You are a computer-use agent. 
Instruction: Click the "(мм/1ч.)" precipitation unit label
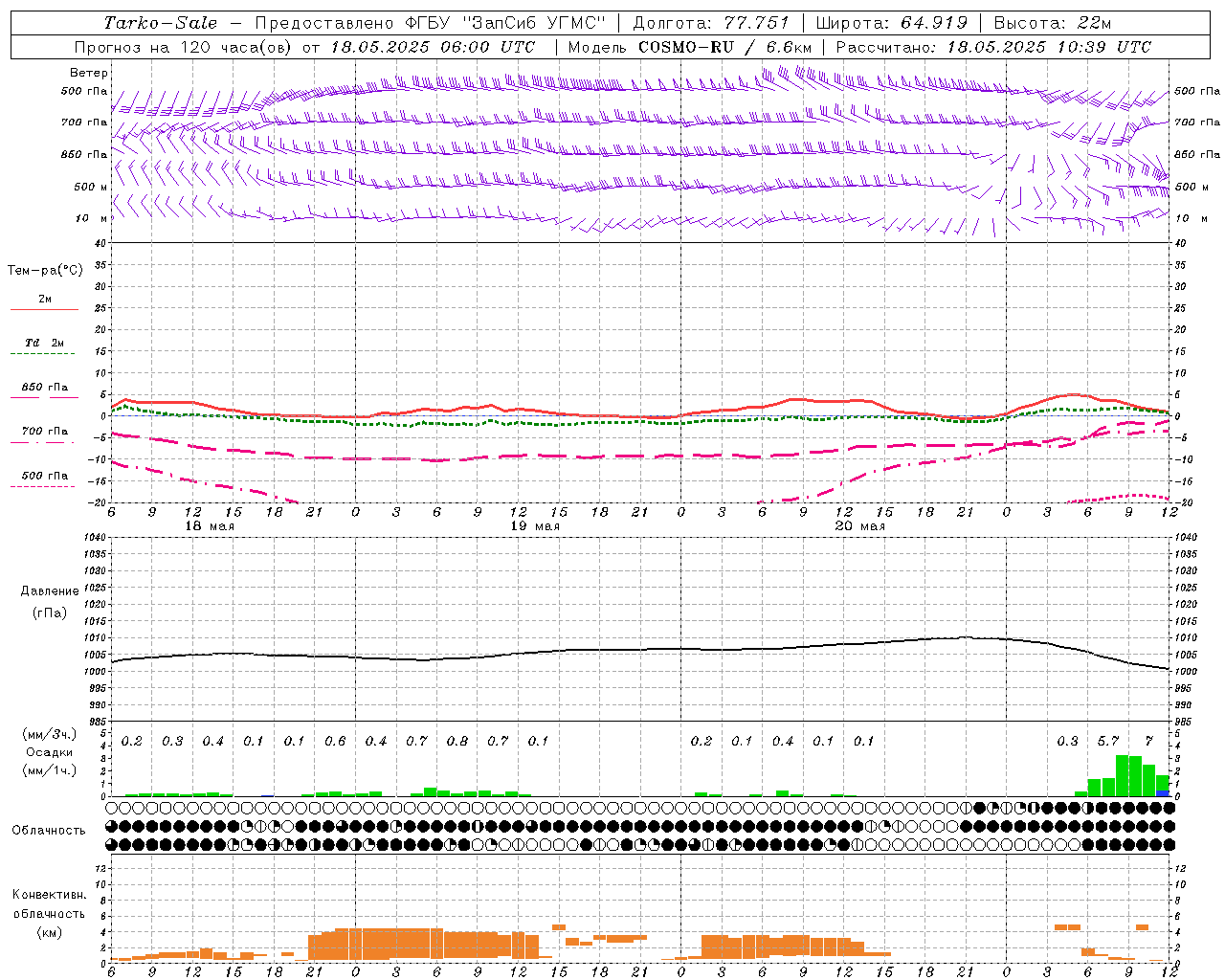(x=49, y=770)
